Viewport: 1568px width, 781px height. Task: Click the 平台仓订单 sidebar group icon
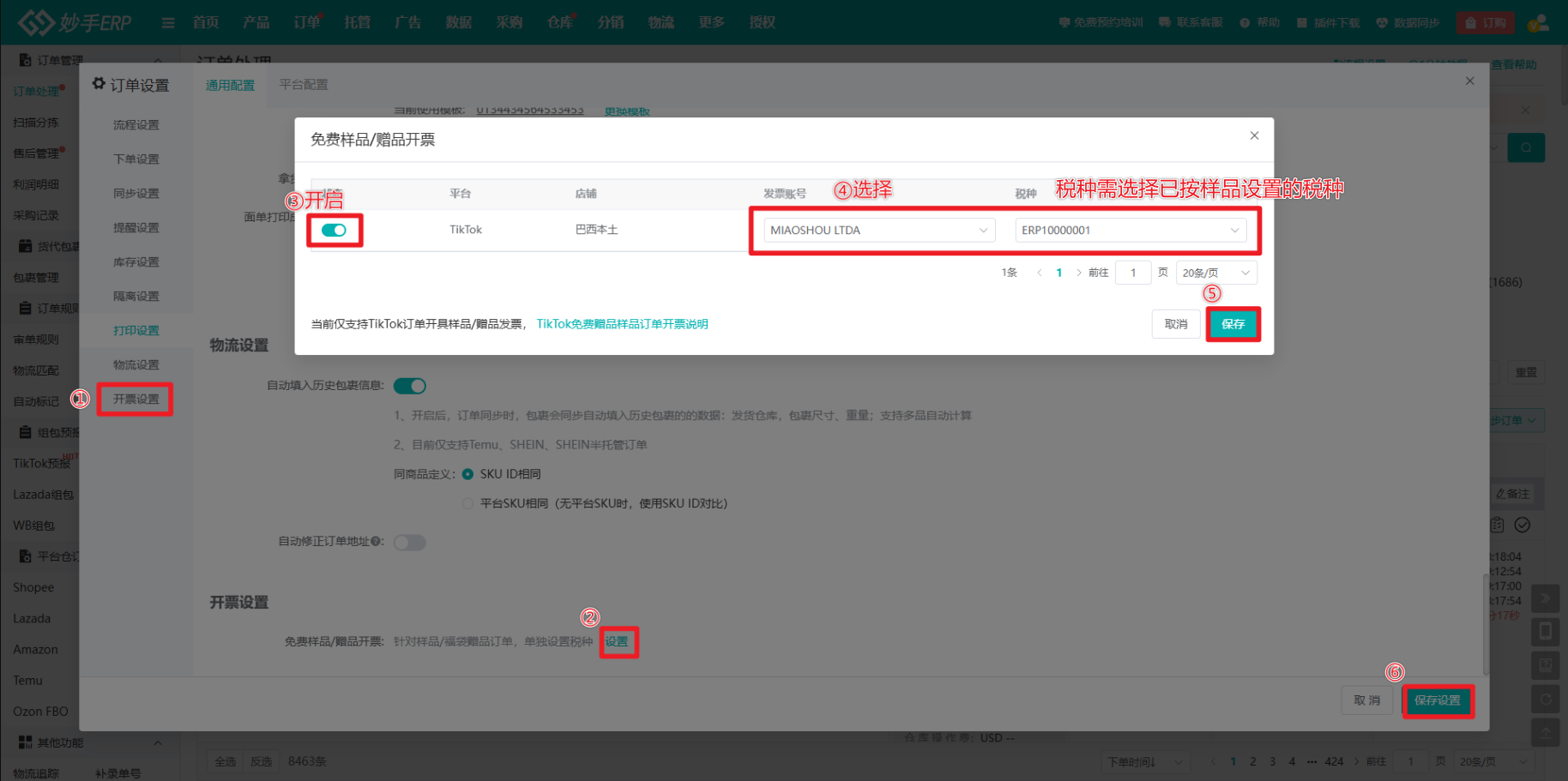click(x=26, y=556)
